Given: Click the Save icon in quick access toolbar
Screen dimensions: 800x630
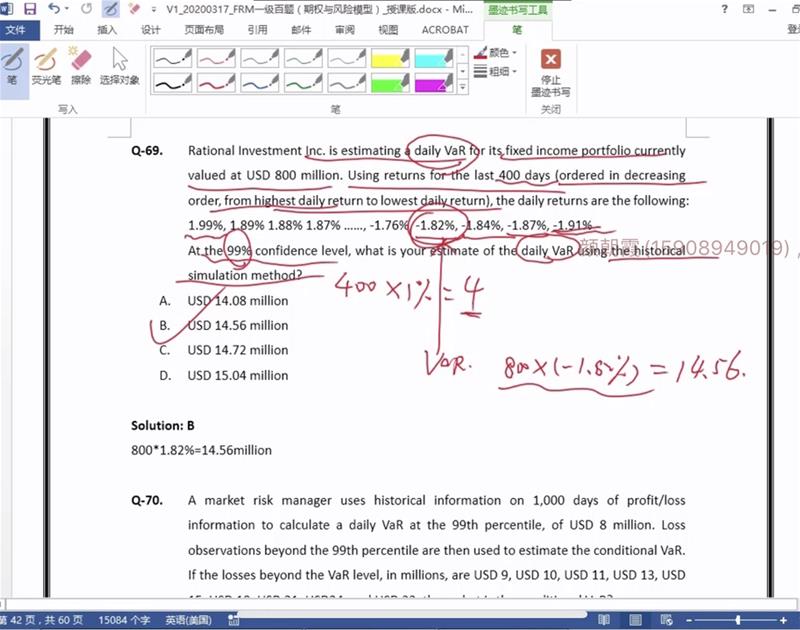Looking at the screenshot, I should (x=30, y=9).
